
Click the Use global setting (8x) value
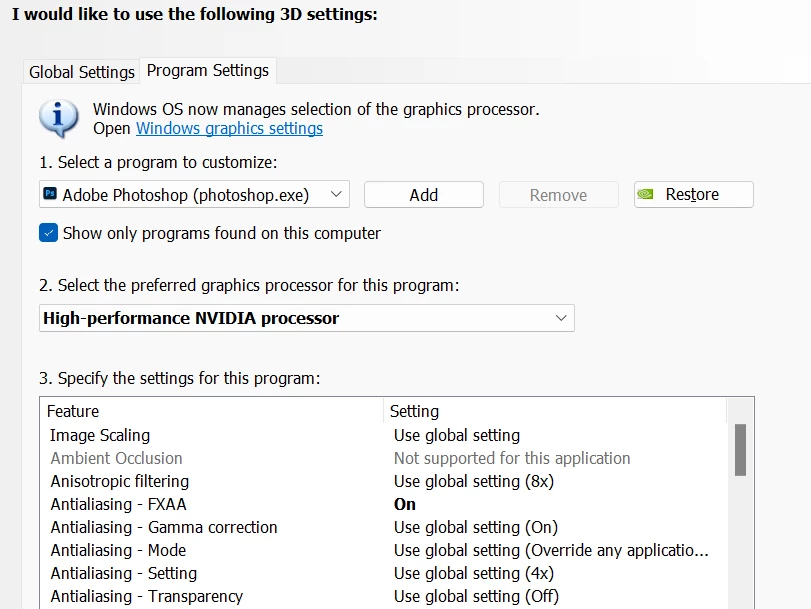(474, 481)
